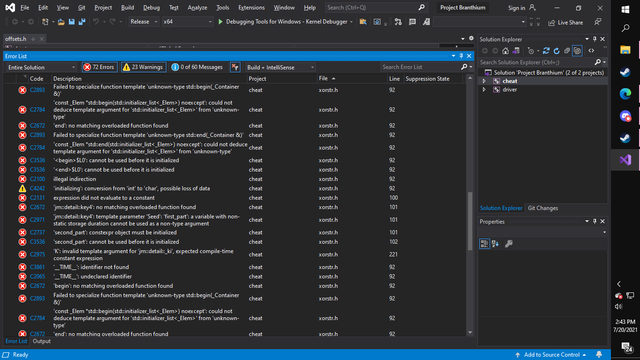This screenshot has width=640, height=360.
Task: Refresh the Solution Explorer
Action: [x=556, y=51]
